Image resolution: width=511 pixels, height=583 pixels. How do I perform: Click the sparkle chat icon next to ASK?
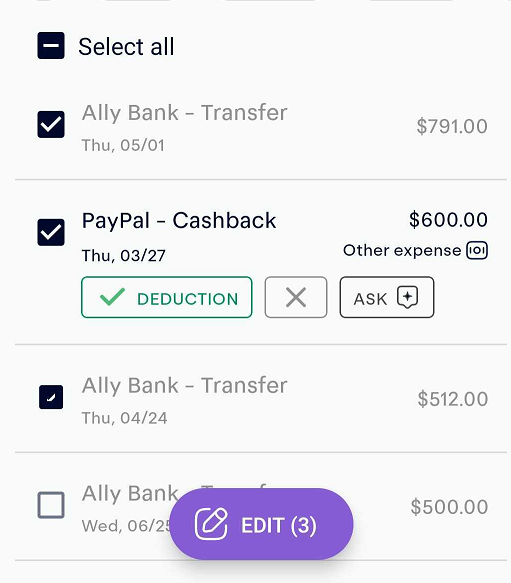[x=407, y=297]
